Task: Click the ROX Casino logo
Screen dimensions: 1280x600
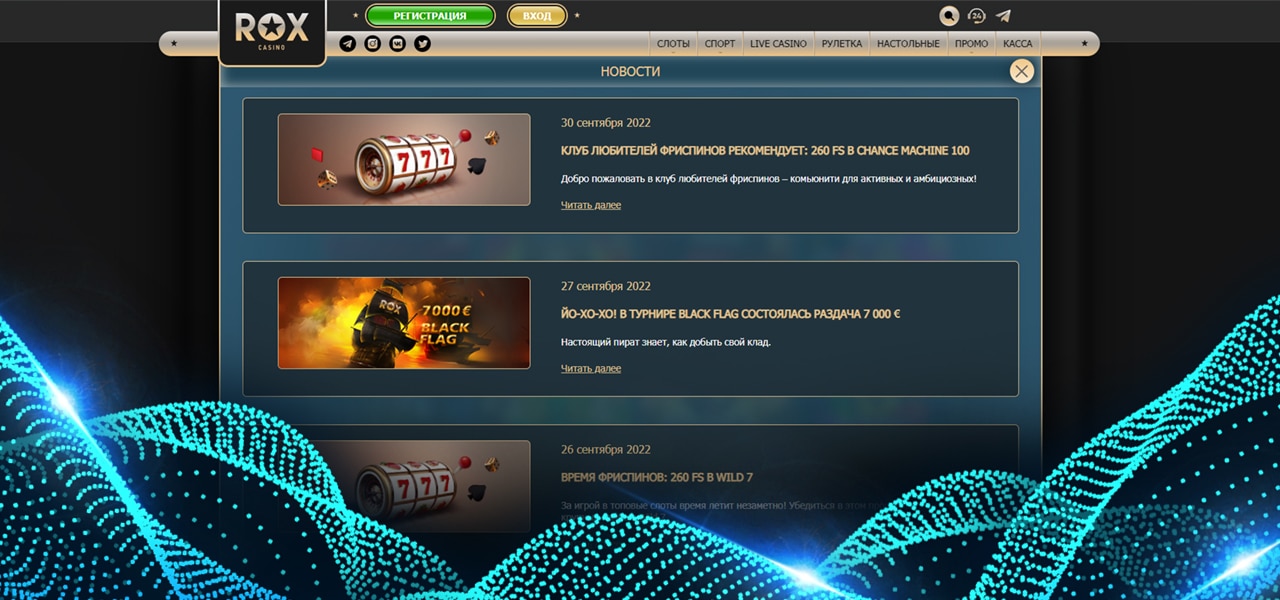Action: point(272,31)
